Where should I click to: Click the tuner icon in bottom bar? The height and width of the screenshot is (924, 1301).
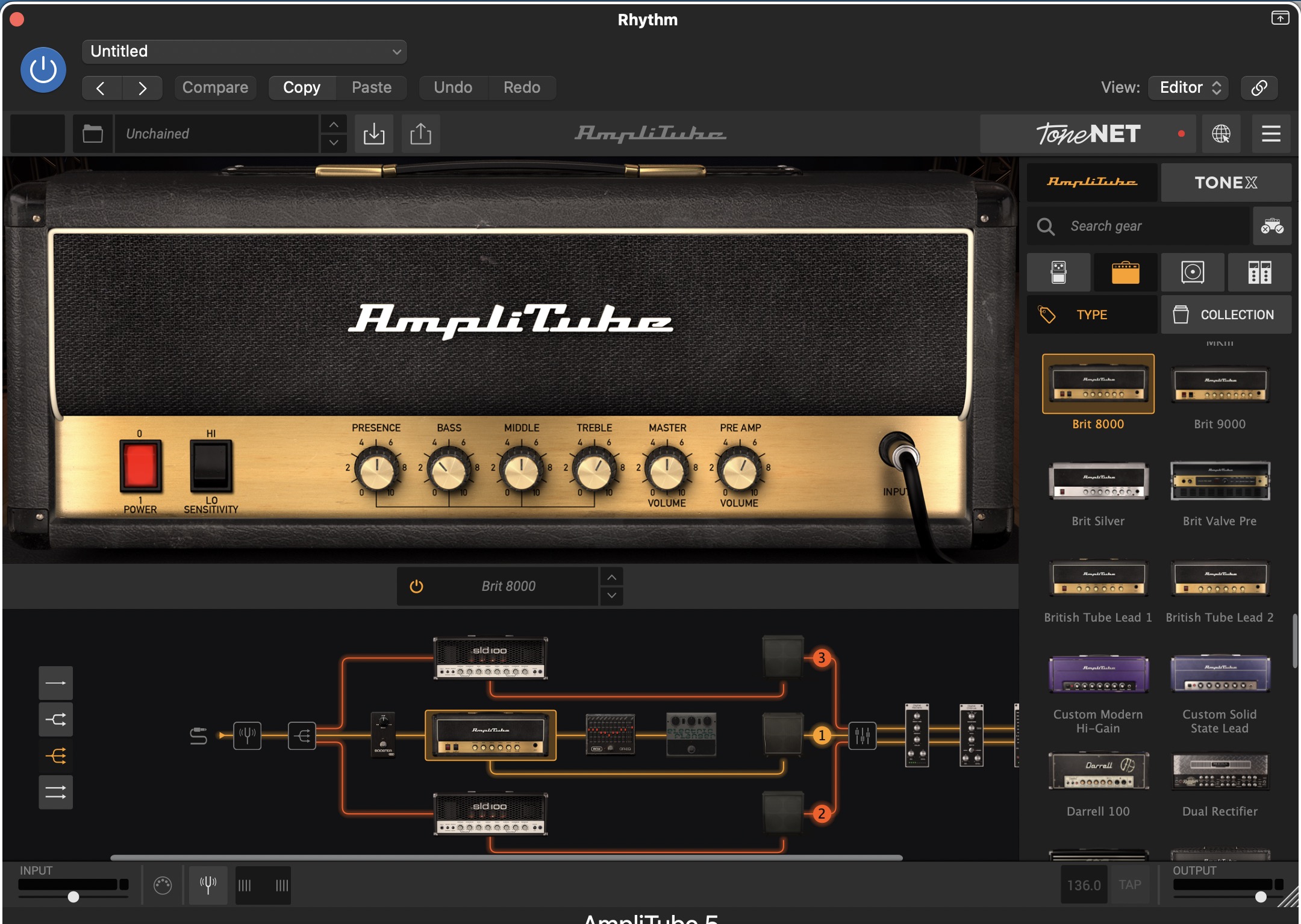pyautogui.click(x=208, y=885)
